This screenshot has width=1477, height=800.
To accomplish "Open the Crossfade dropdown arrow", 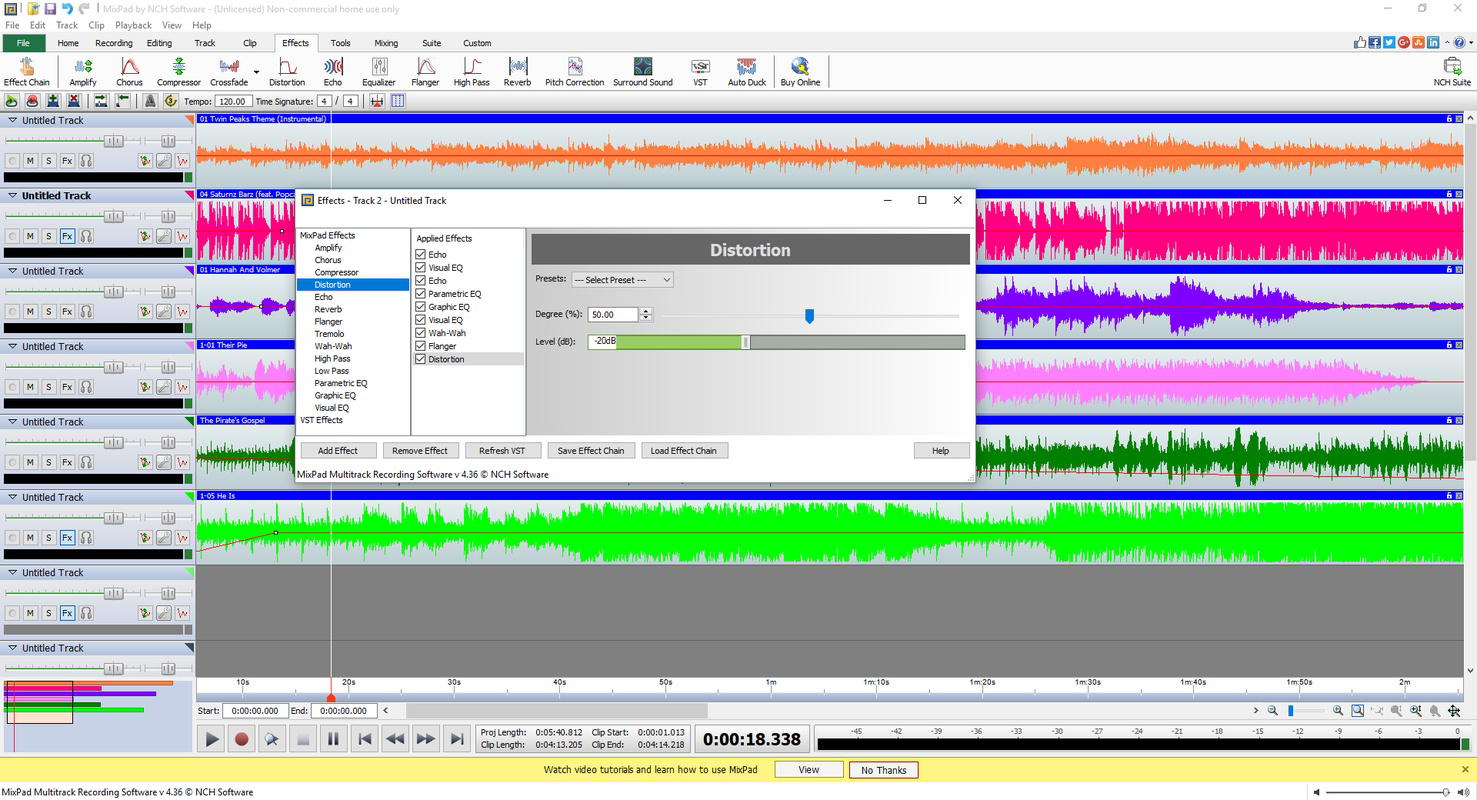I will point(256,72).
